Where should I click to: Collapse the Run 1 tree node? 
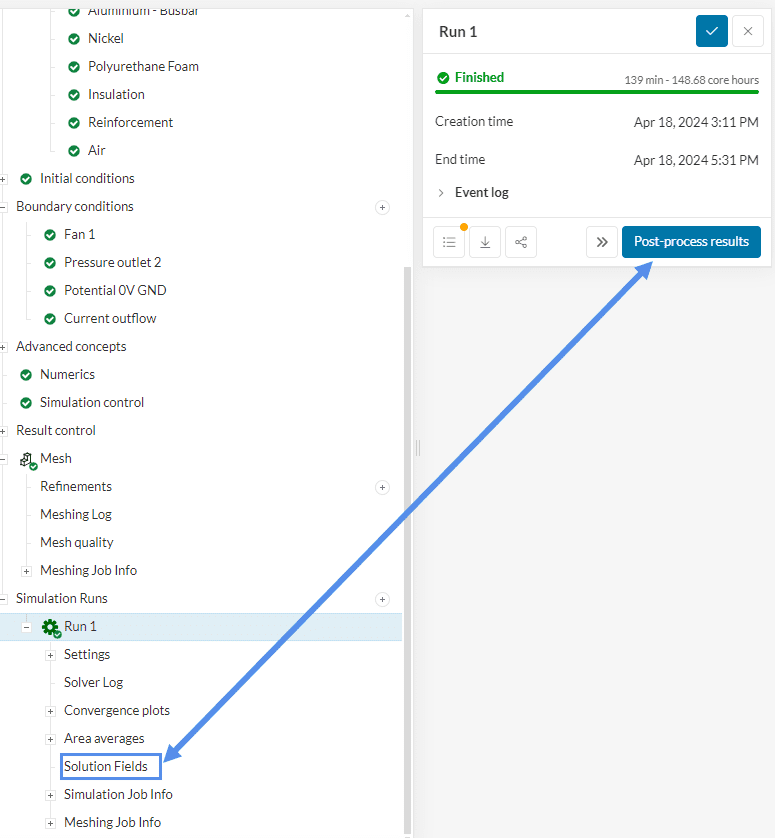[26, 627]
